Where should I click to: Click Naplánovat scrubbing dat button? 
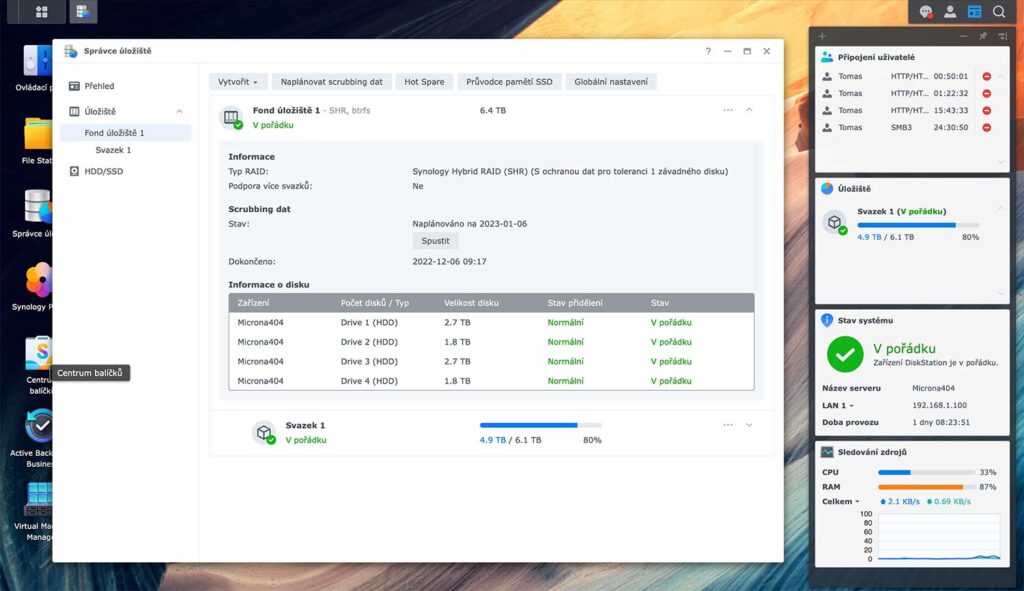[331, 82]
